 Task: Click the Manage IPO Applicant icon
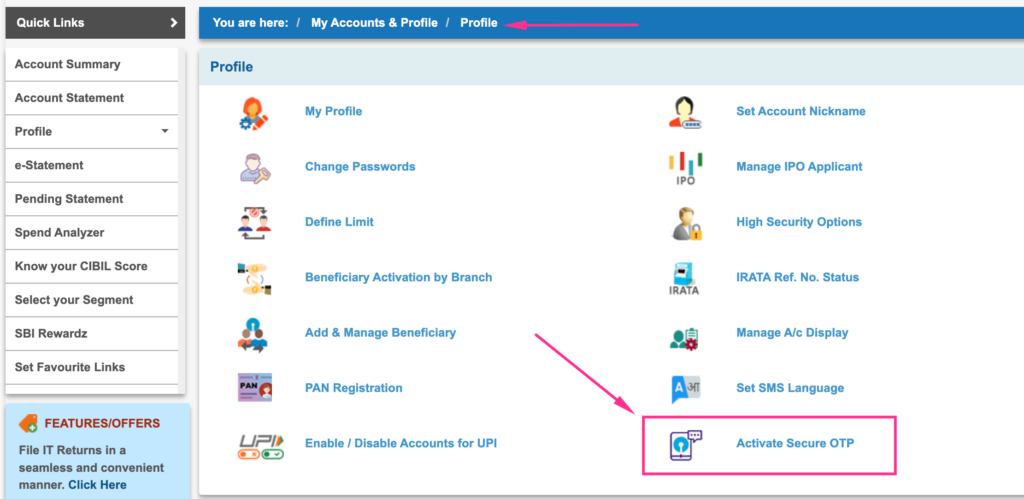click(685, 167)
